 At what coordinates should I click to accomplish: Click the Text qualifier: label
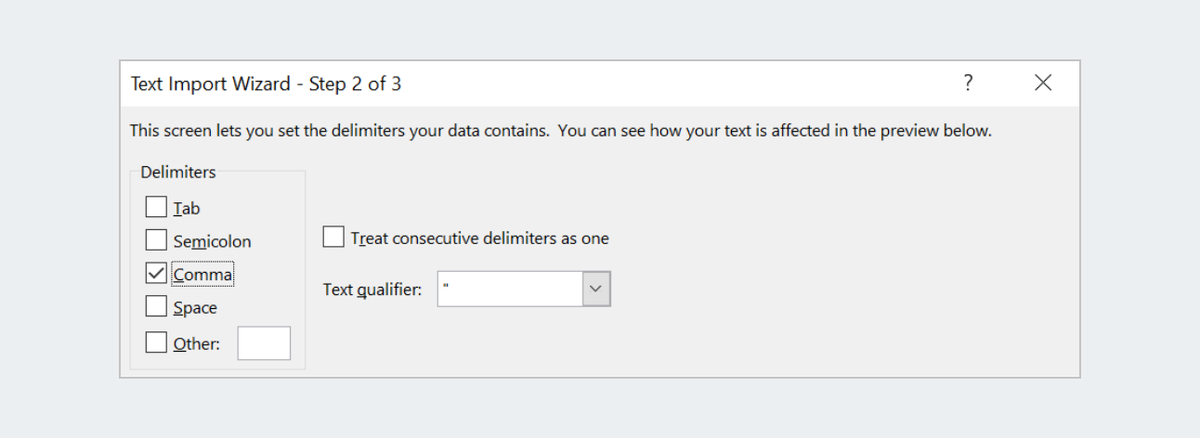[372, 290]
